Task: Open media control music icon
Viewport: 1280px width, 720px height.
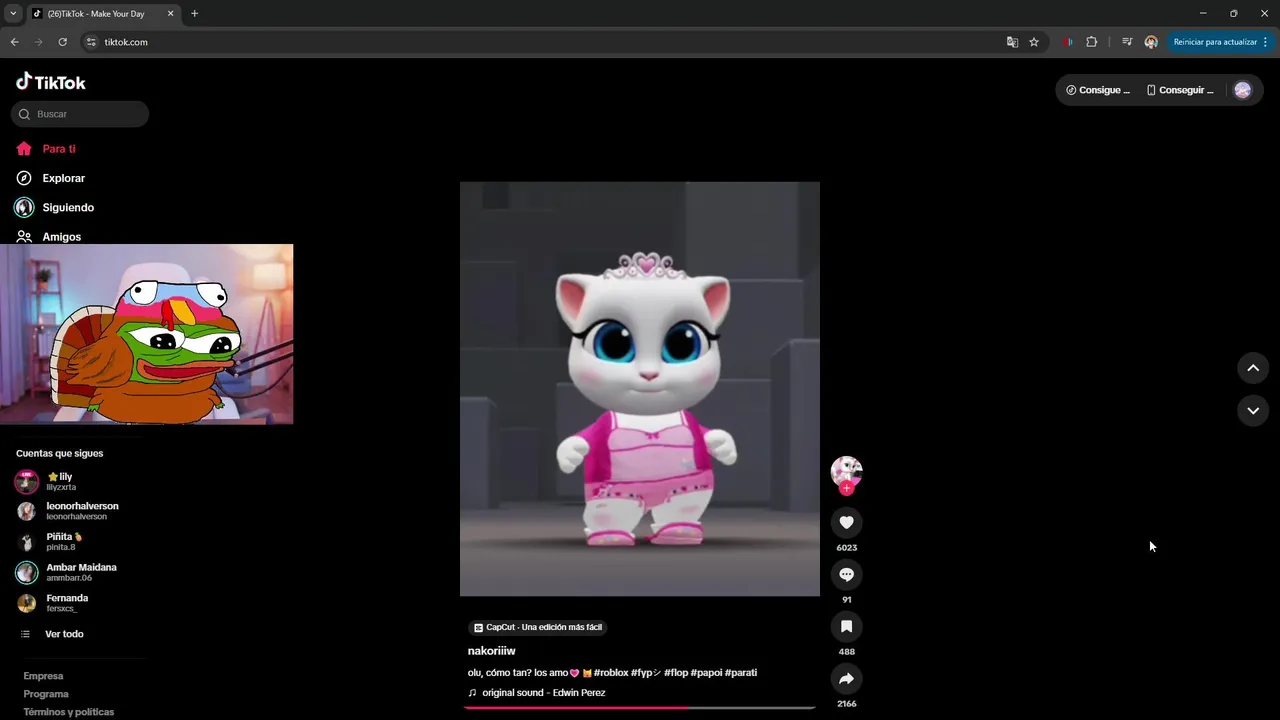Action: [1127, 42]
